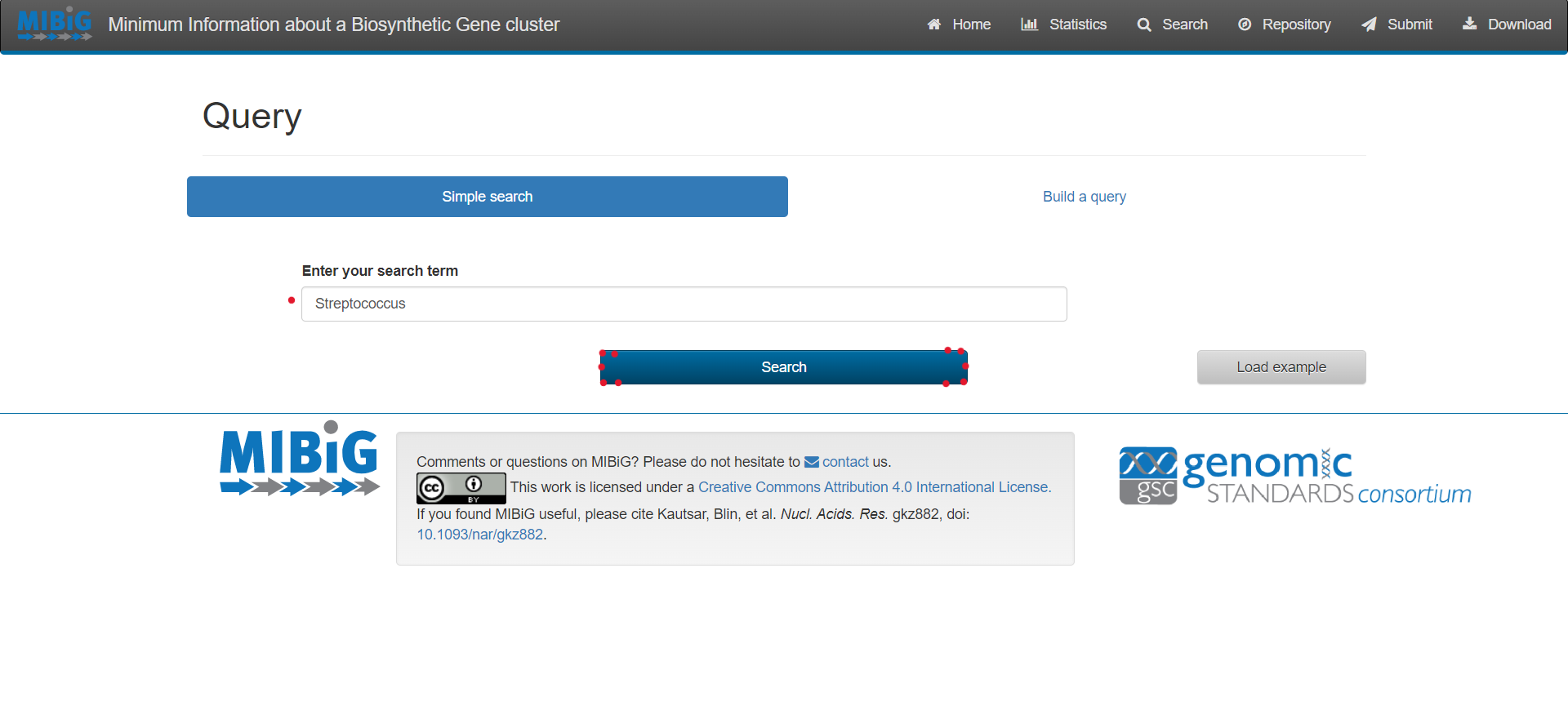This screenshot has width=1568, height=719.
Task: Click the Download arrow icon
Action: tap(1469, 24)
